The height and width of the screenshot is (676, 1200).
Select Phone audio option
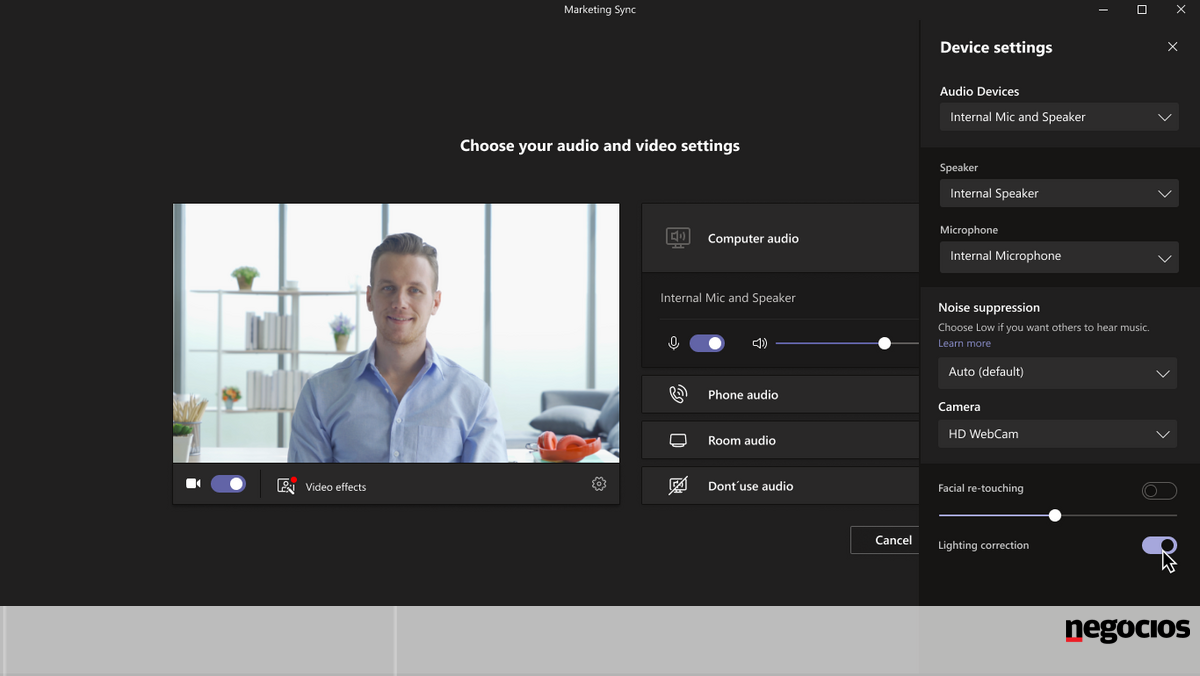[780, 394]
